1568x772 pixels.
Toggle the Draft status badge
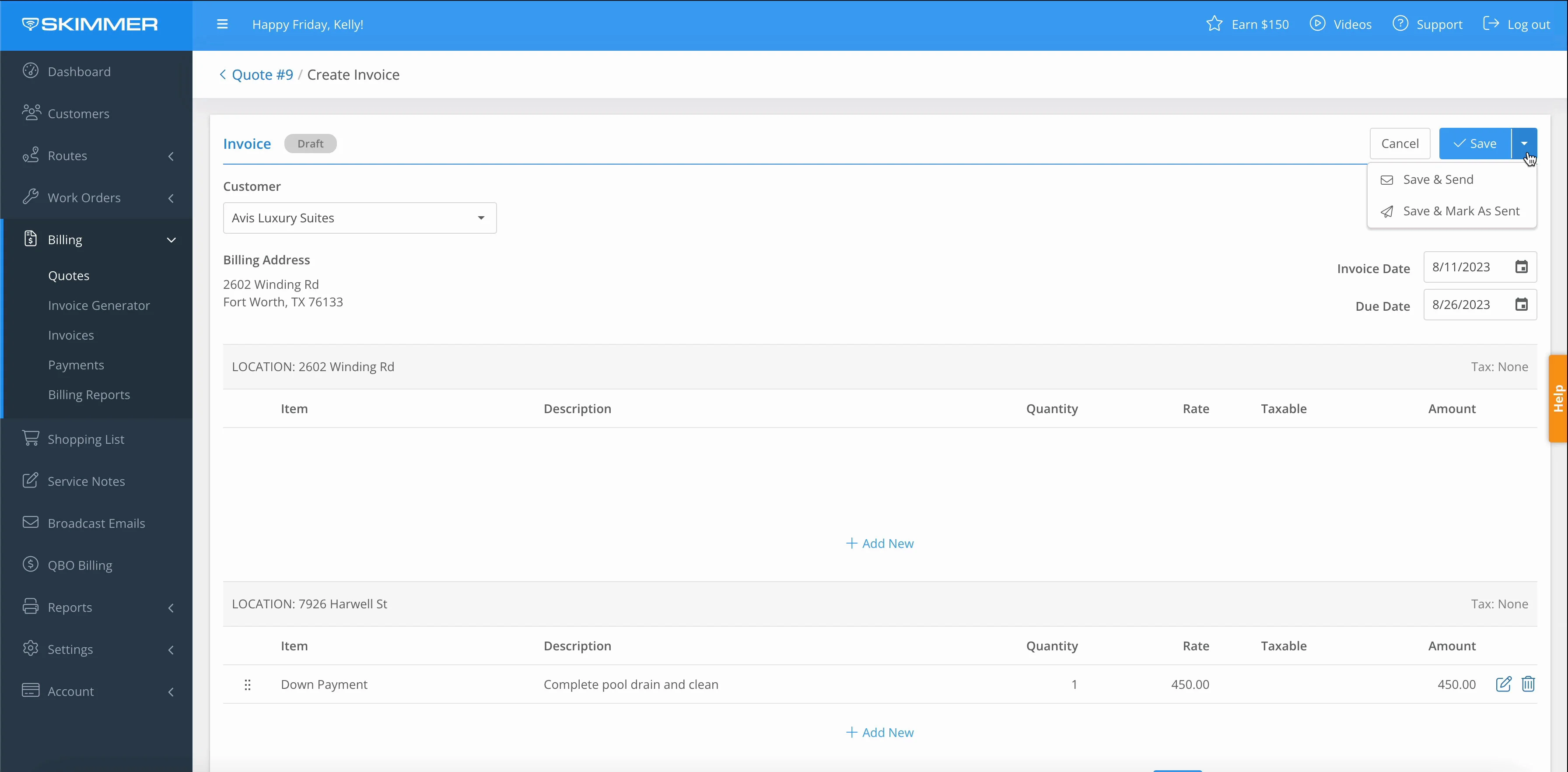coord(310,143)
